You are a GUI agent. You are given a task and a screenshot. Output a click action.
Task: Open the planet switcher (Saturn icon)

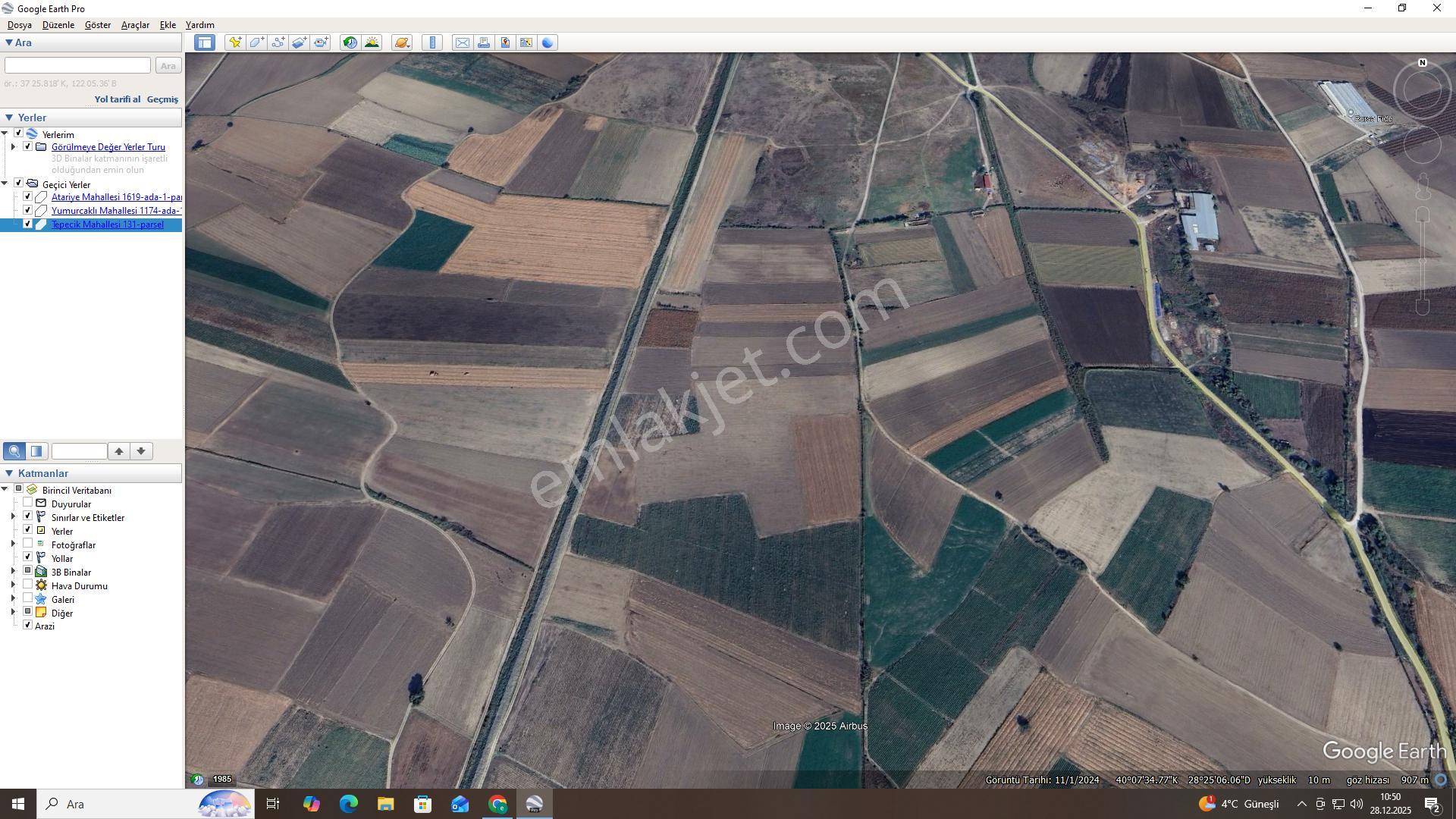(402, 42)
